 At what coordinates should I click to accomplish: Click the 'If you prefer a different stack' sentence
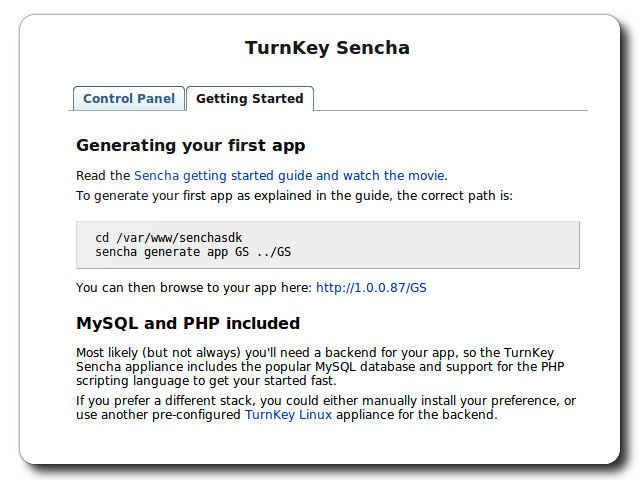click(180, 401)
